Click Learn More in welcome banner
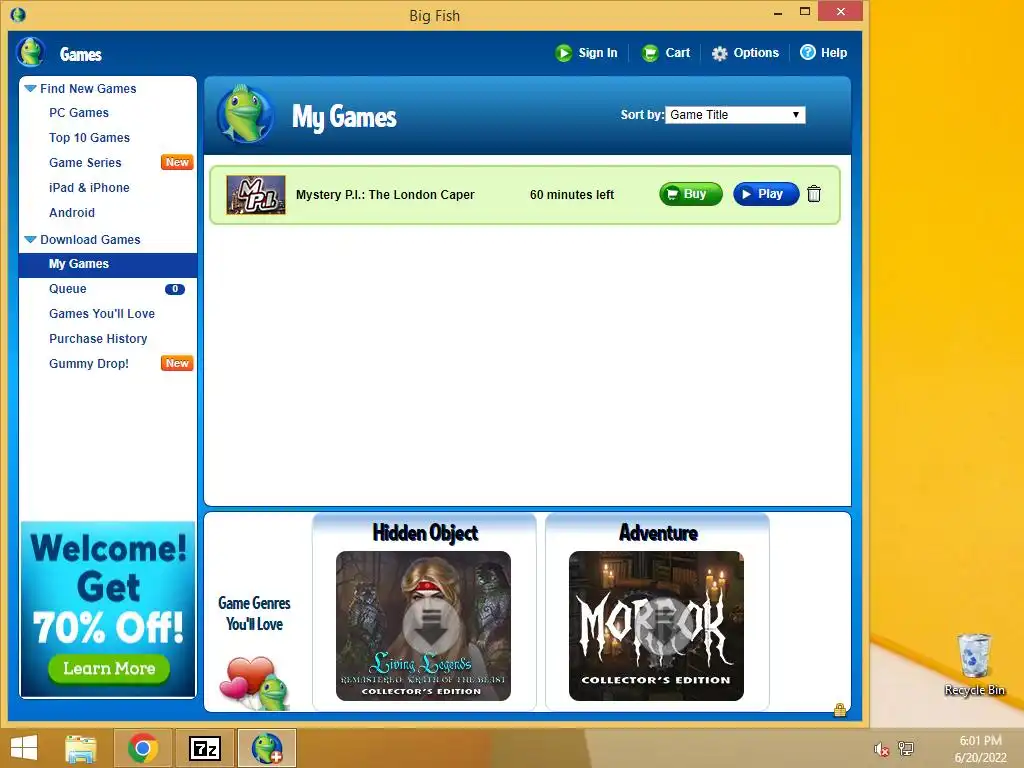Image resolution: width=1024 pixels, height=768 pixels. click(109, 668)
